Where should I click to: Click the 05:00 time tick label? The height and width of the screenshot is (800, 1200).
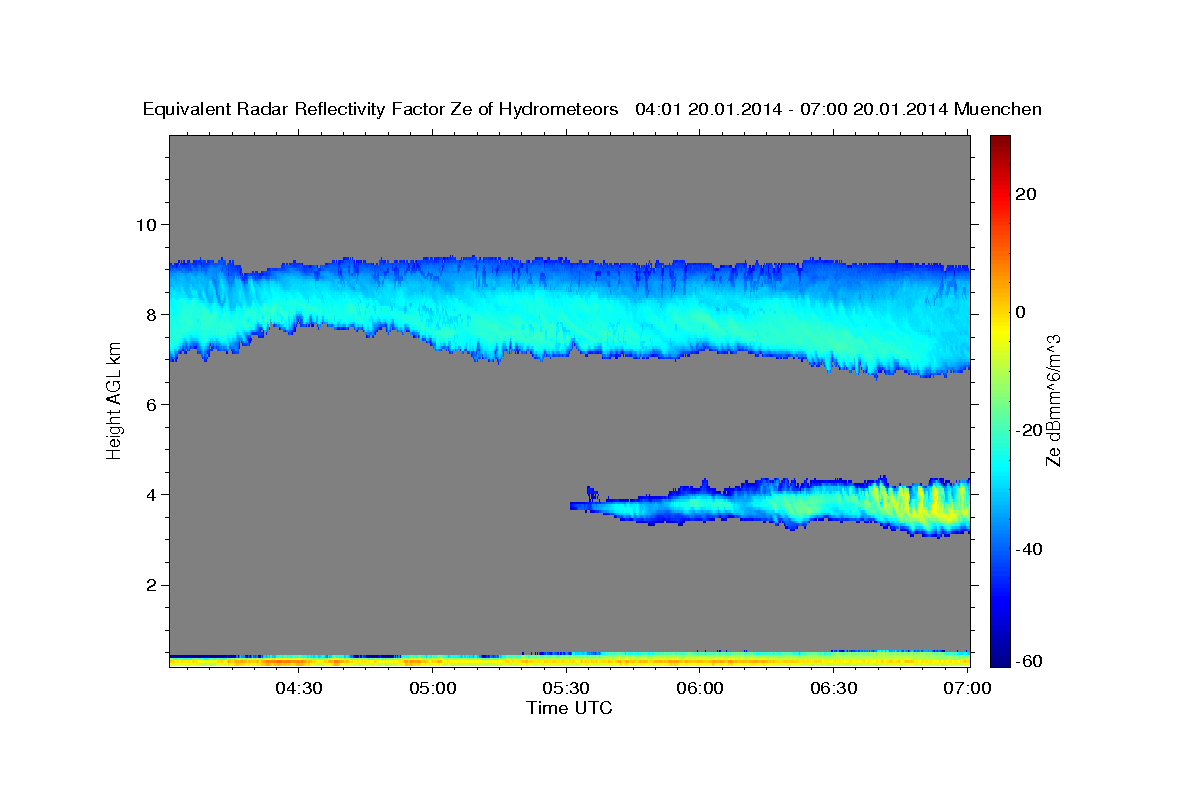[x=433, y=688]
